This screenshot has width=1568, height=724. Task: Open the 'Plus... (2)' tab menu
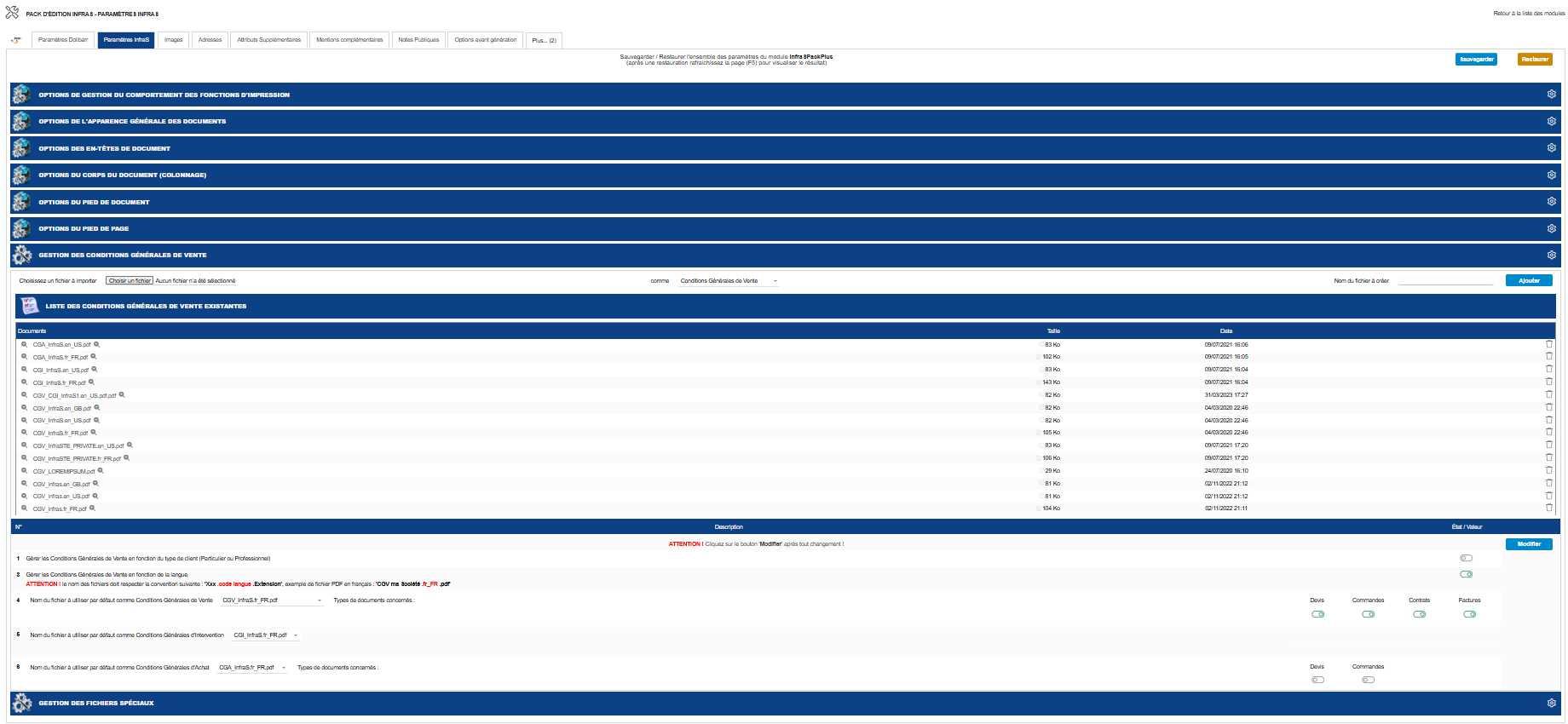(544, 40)
